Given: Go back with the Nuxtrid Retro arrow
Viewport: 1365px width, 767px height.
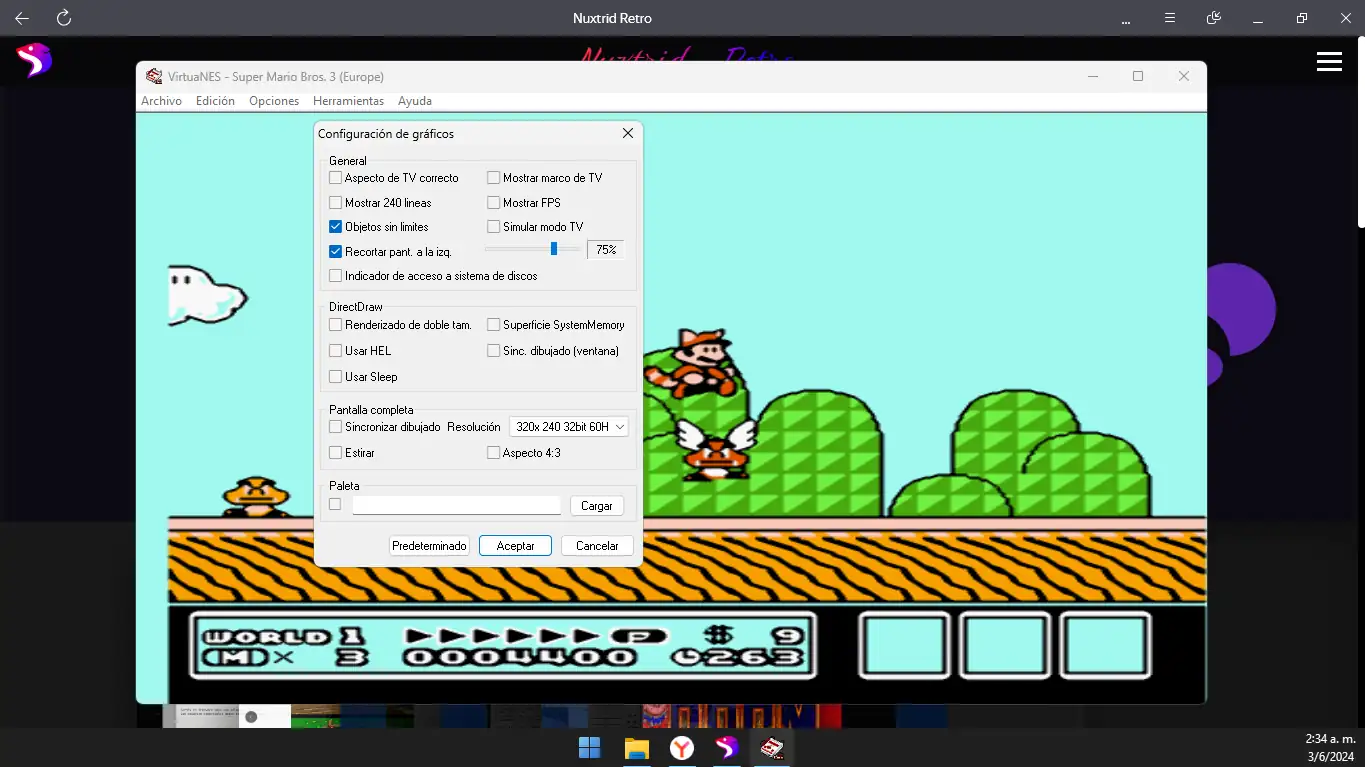Looking at the screenshot, I should [x=22, y=18].
